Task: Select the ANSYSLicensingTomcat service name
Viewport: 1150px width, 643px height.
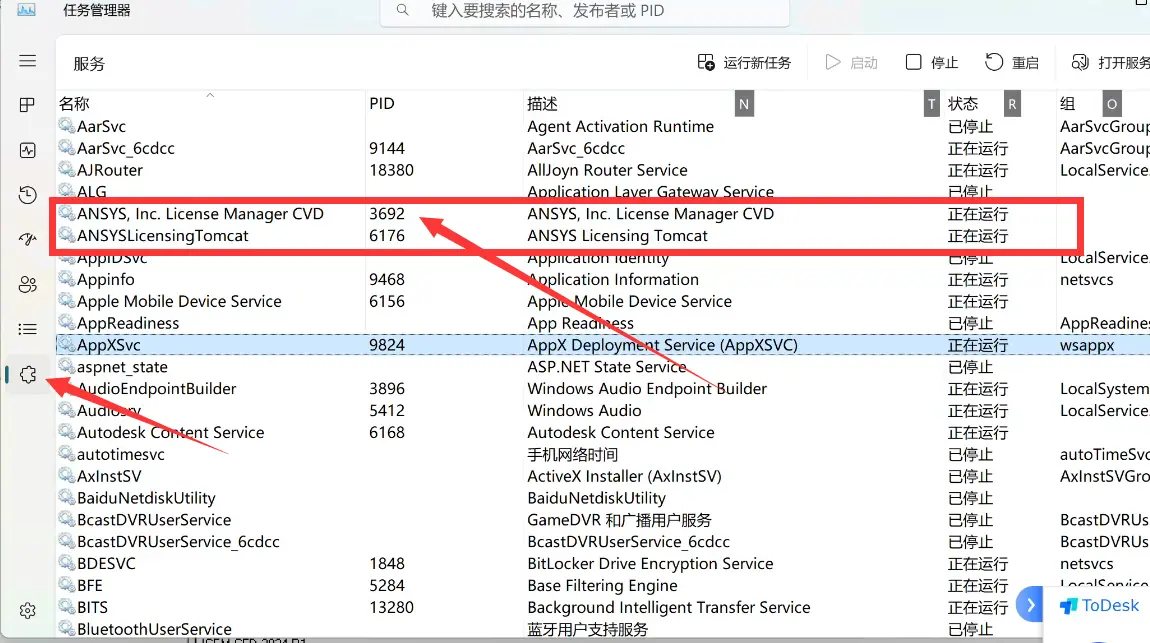Action: 163,235
